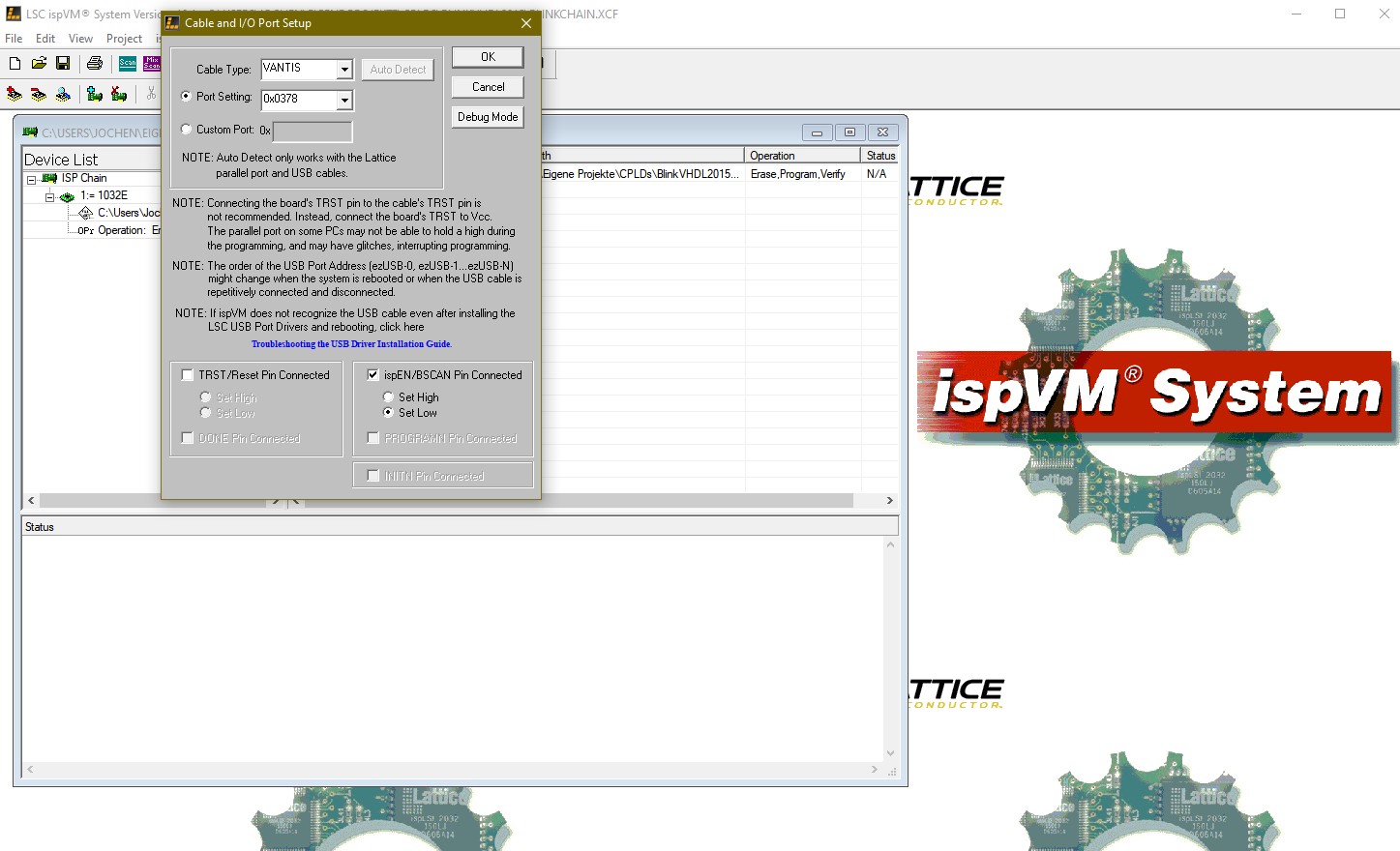
Task: Collapse the ISP Chain tree node
Action: point(31,179)
